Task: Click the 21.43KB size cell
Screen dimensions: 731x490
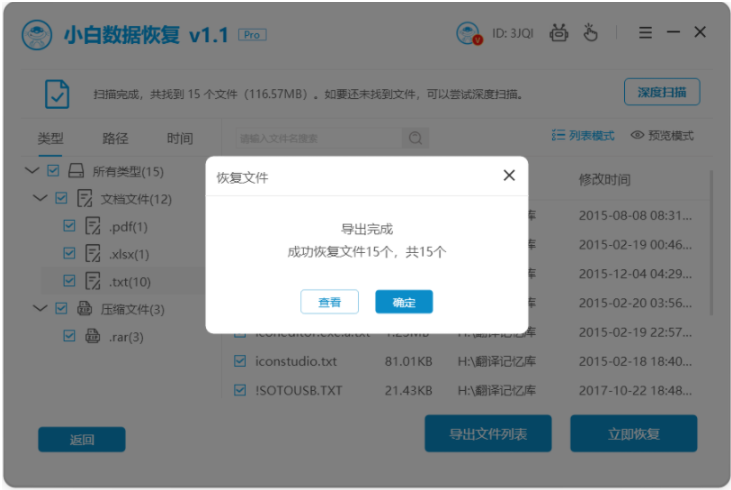Action: (408, 390)
